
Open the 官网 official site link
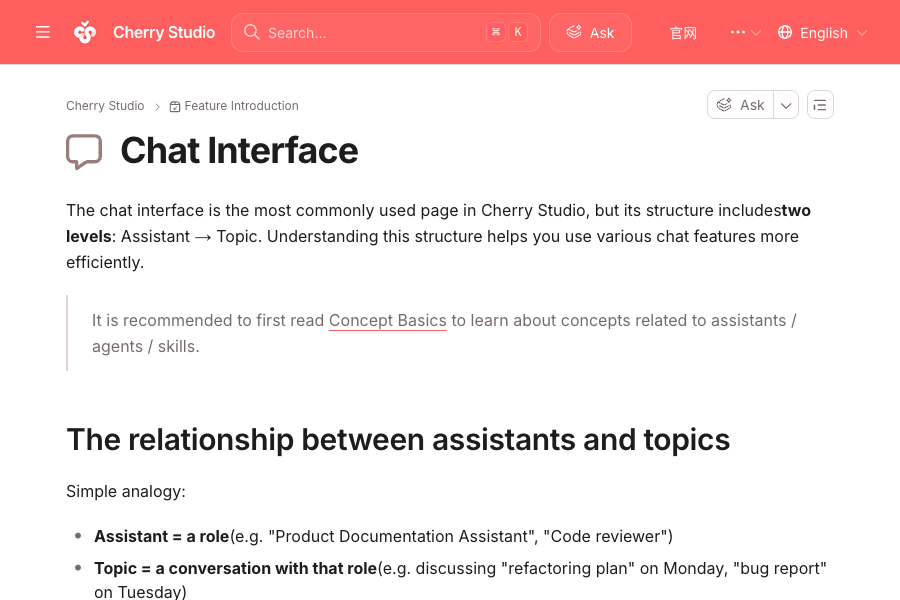(x=683, y=33)
